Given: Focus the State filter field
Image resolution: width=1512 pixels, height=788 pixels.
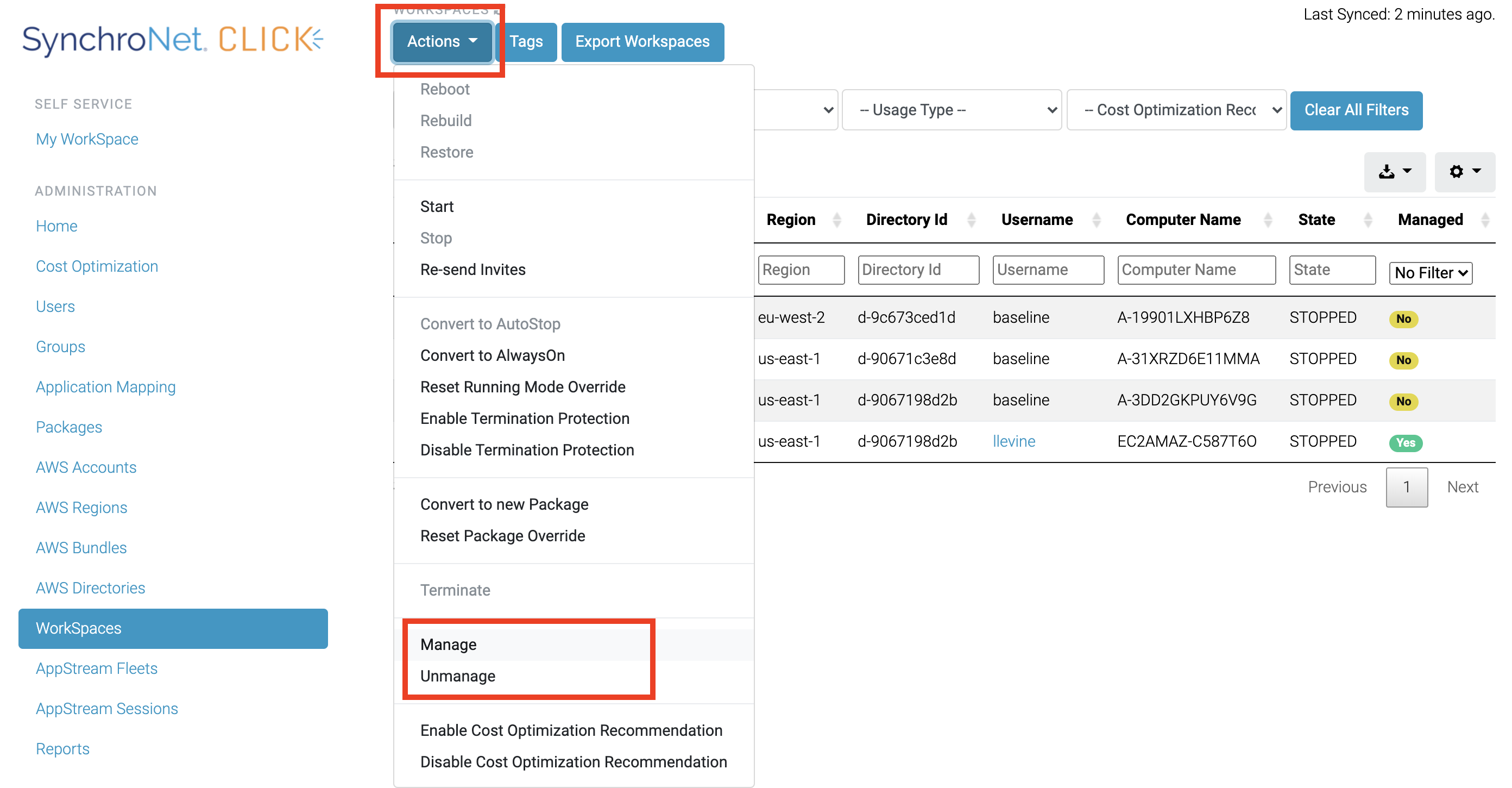Looking at the screenshot, I should point(1332,270).
